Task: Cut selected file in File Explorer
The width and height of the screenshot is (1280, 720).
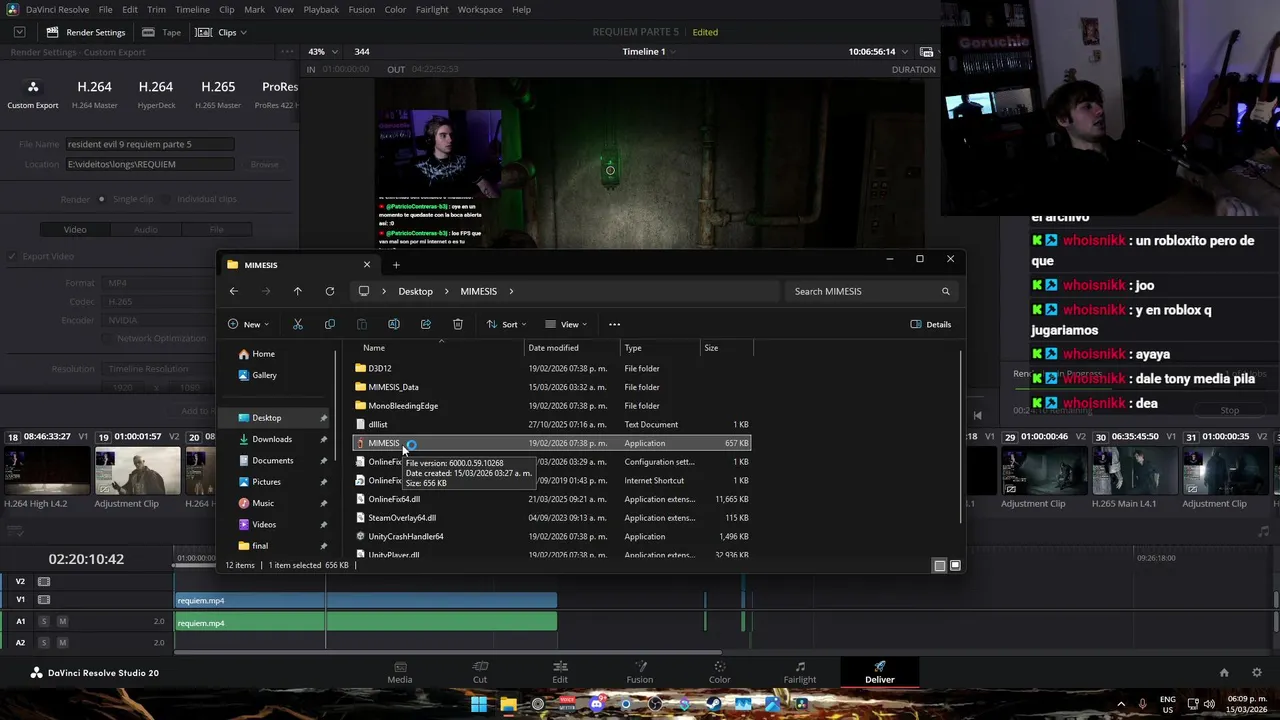Action: (x=297, y=324)
